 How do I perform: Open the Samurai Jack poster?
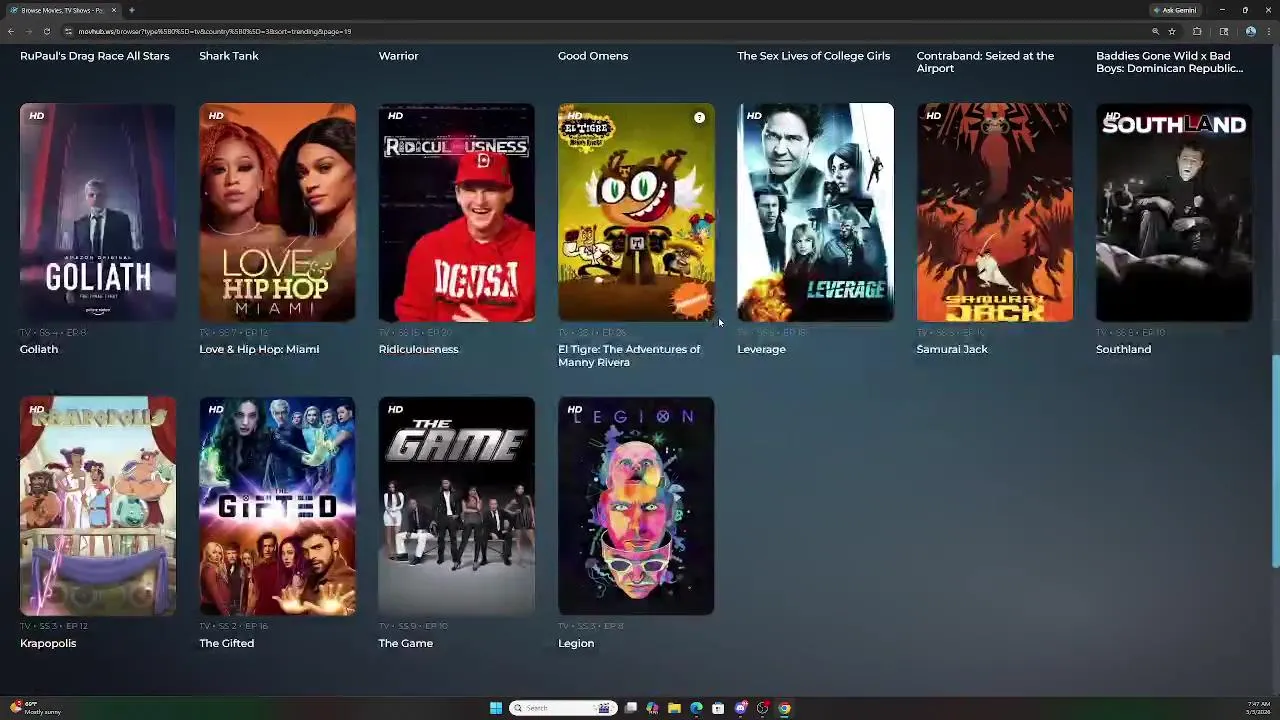[x=995, y=212]
